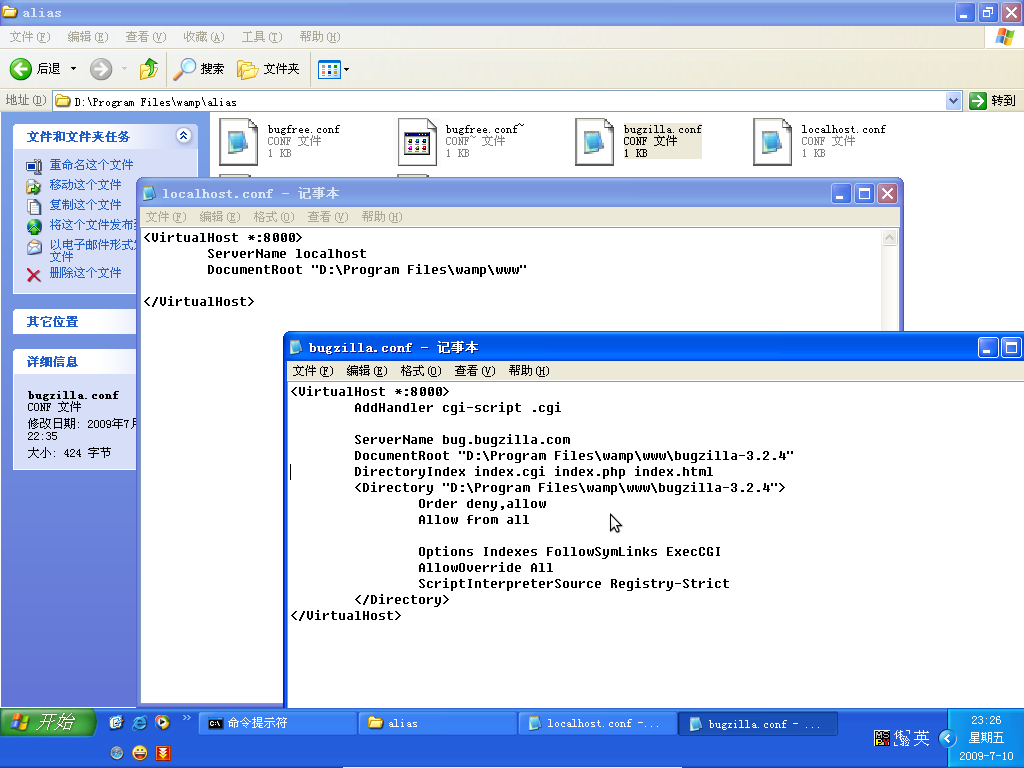The image size is (1024, 768).
Task: Click the ScriptInterpreterSource Registry-Strict line
Action: (x=574, y=583)
